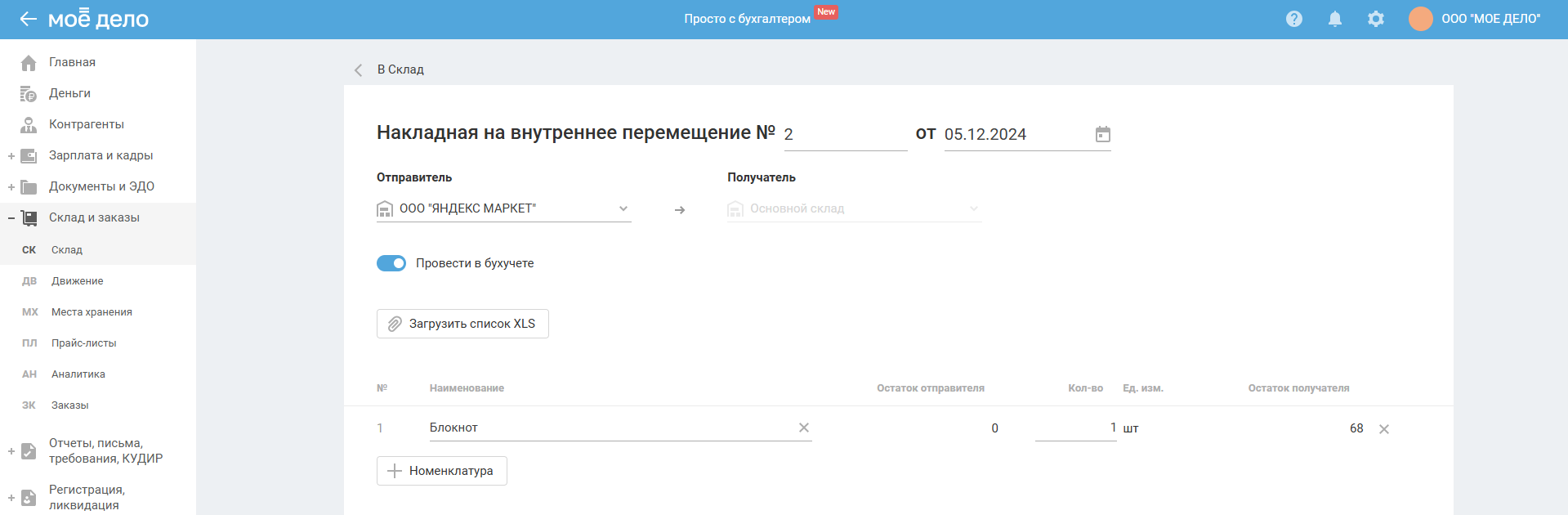Click the Документы и ЭДО folder icon
This screenshot has width=1568, height=515.
coord(29,186)
